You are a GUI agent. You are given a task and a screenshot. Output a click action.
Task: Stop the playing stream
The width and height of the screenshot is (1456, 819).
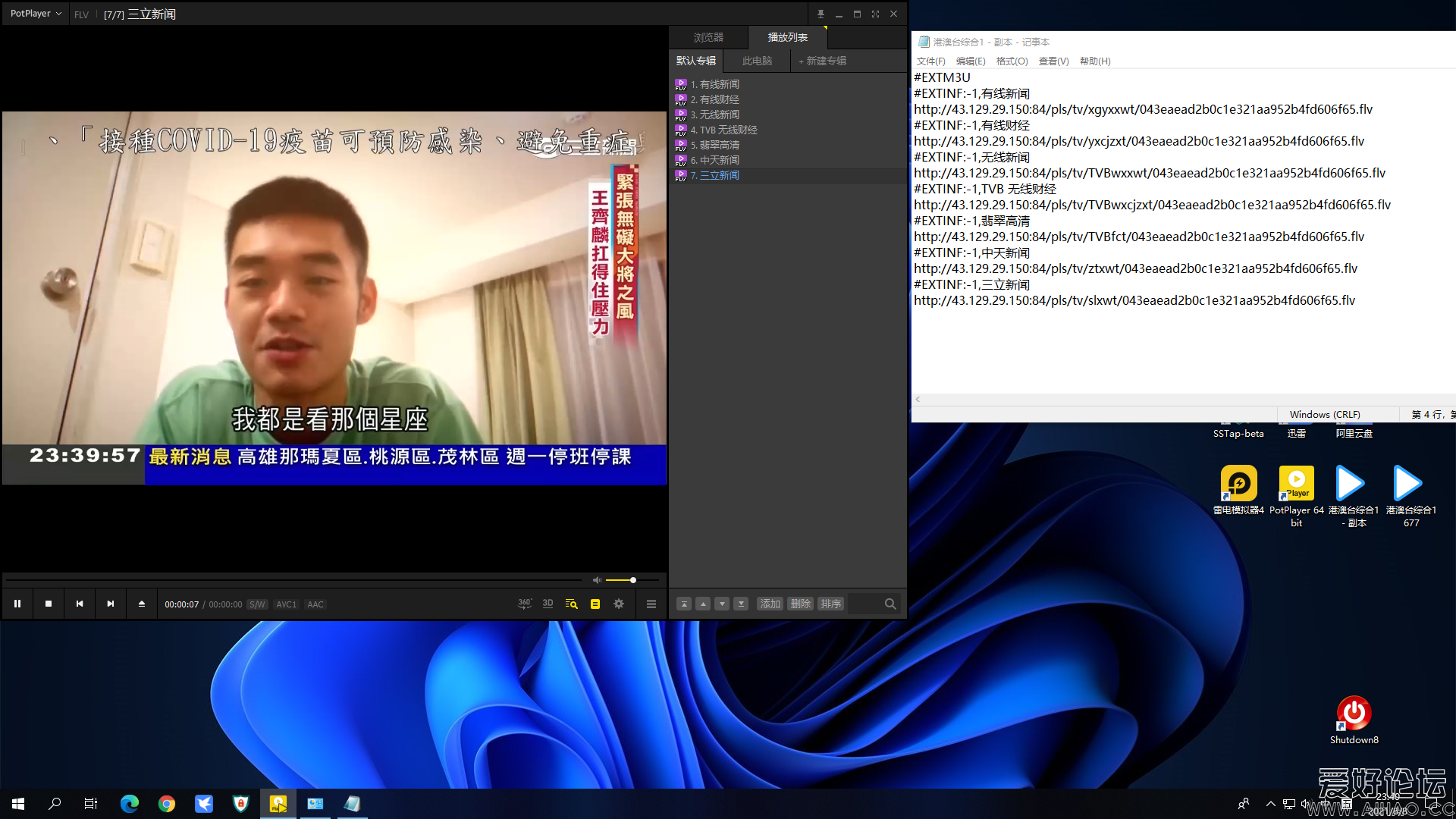[49, 604]
